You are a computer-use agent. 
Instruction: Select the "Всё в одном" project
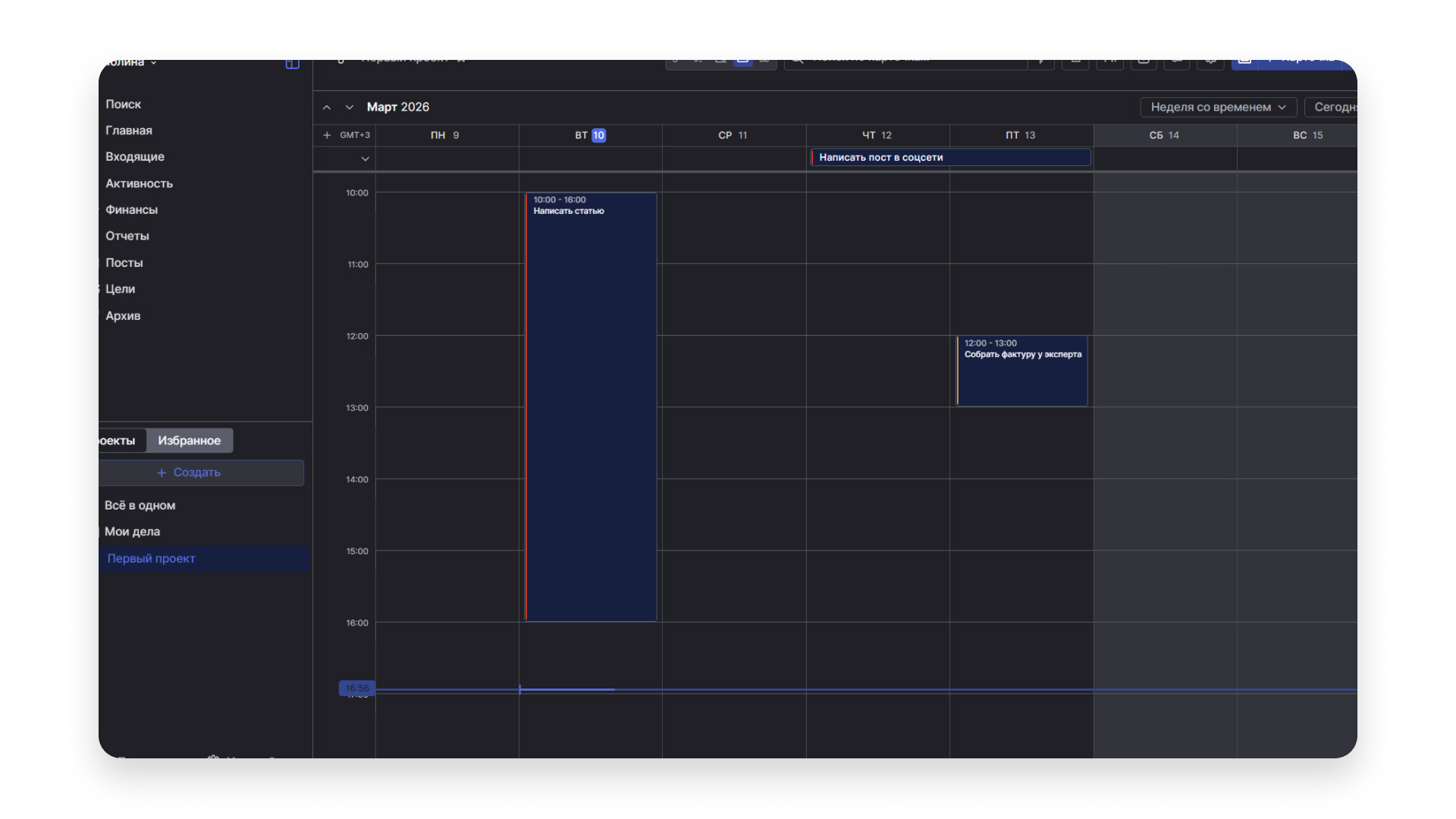pos(140,505)
